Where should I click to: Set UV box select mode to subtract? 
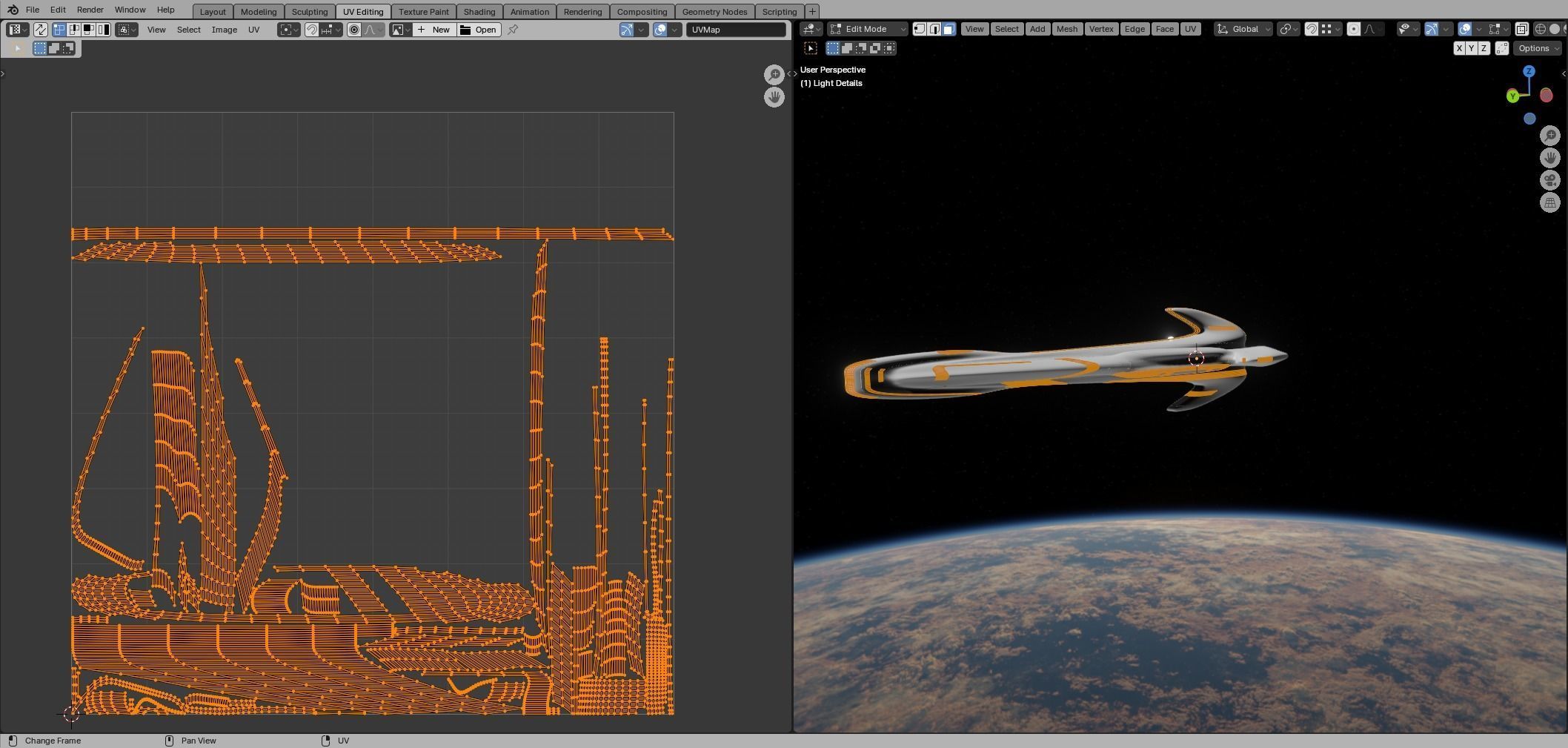(x=67, y=48)
